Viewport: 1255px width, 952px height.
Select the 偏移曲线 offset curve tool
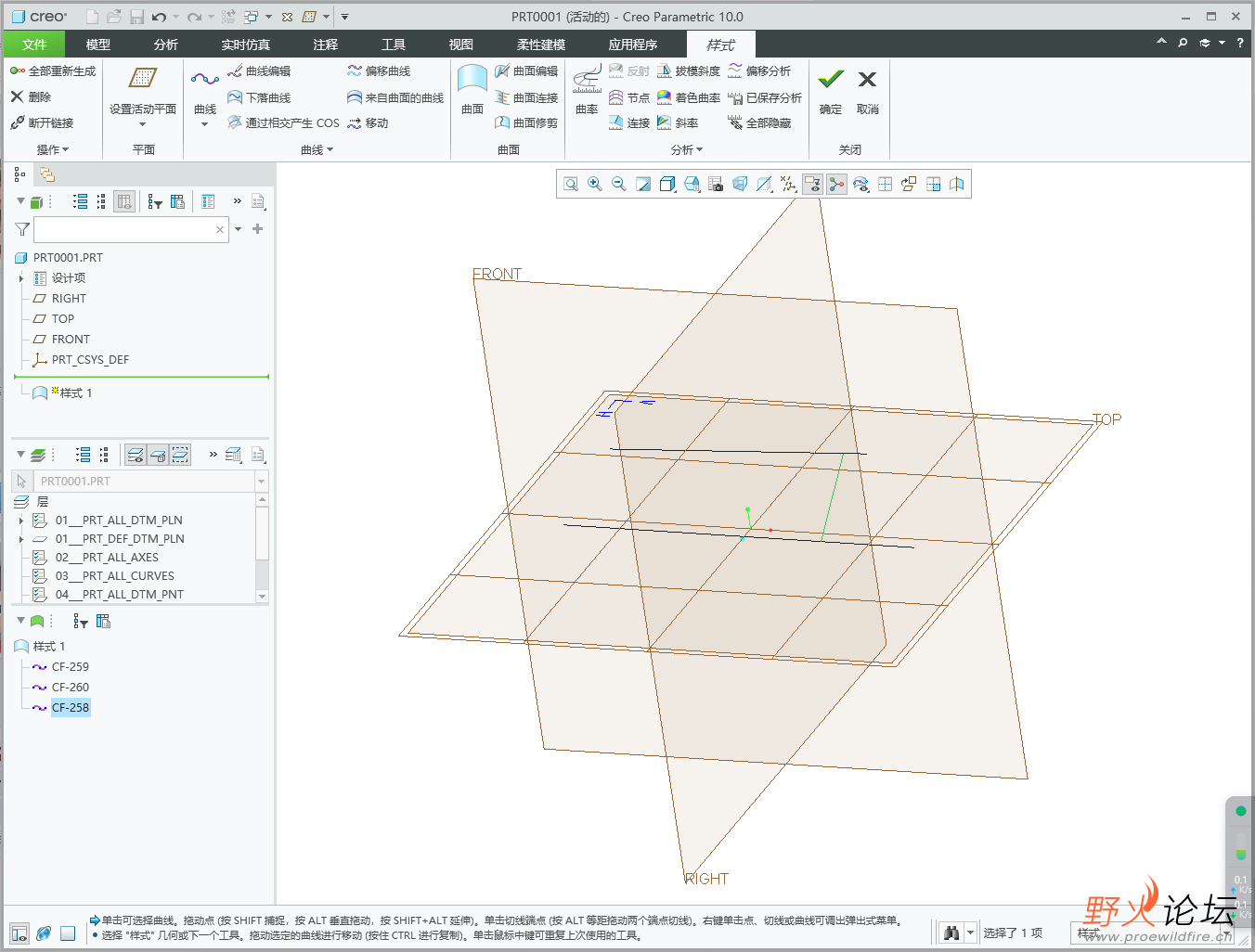pos(379,71)
